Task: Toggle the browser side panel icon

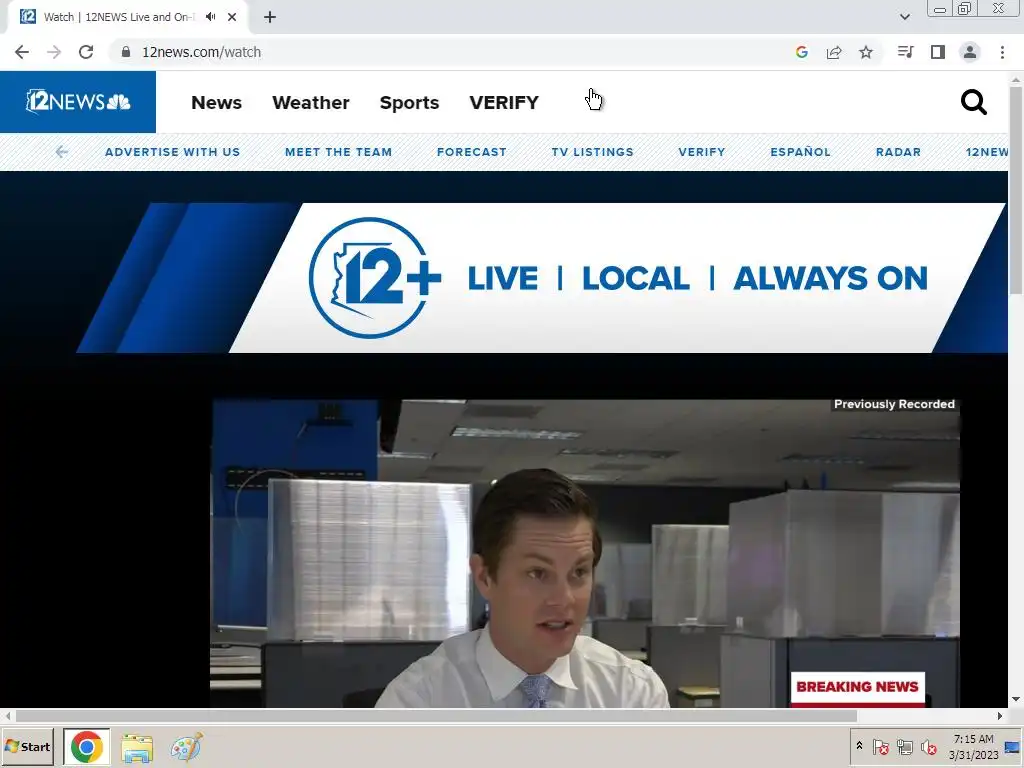Action: point(938,52)
